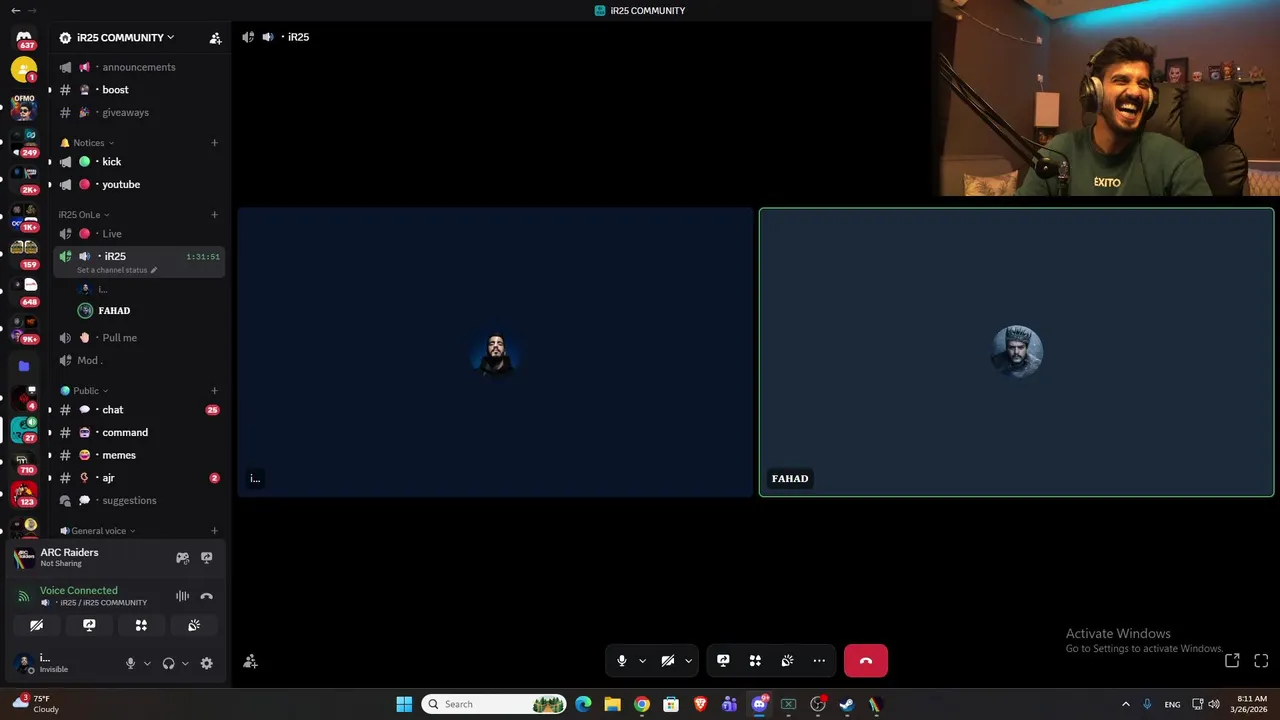Open the kick announcement channel
Viewport: 1280px width, 720px height.
[x=138, y=162]
